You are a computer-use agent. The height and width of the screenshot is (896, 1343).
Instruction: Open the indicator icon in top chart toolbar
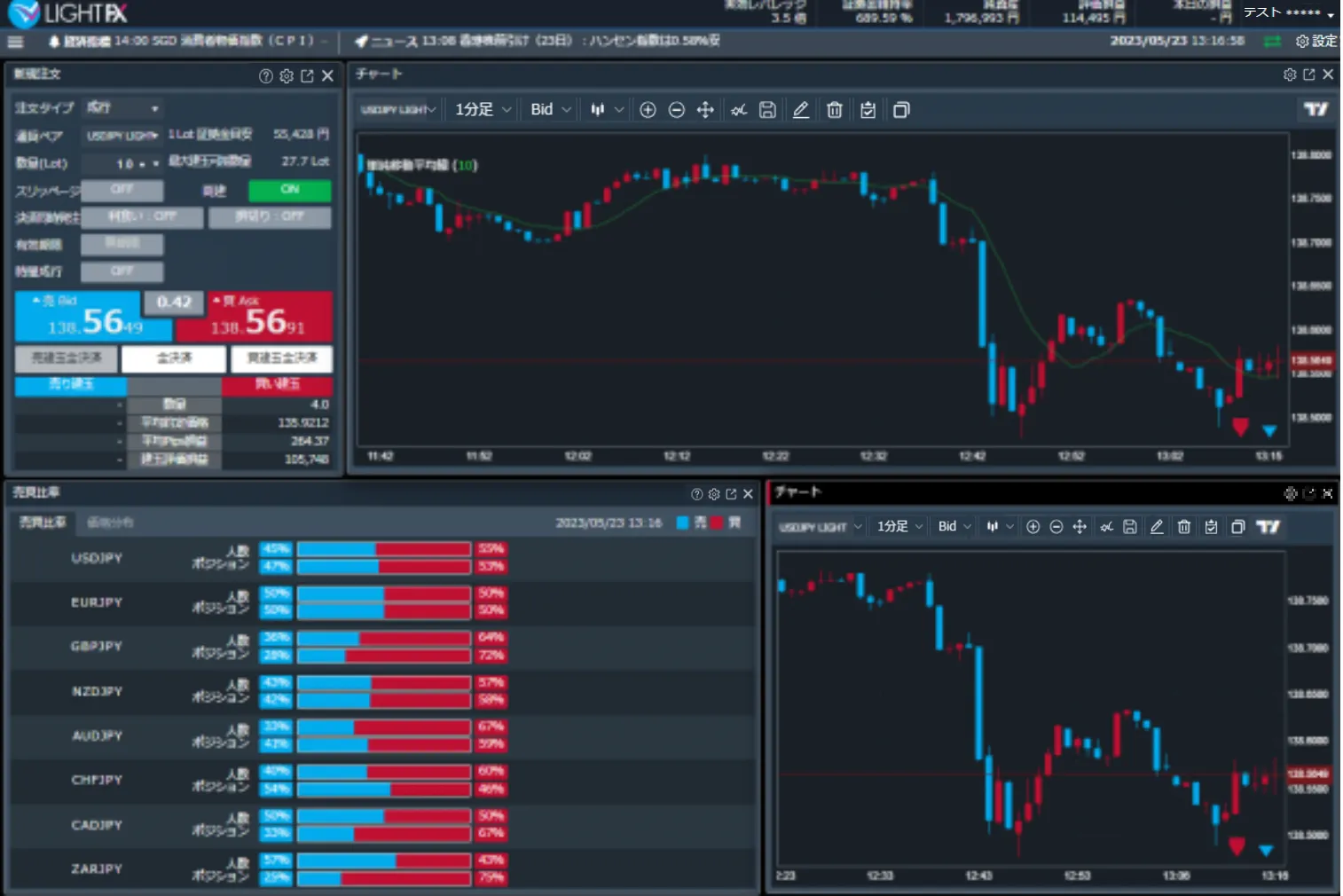738,110
